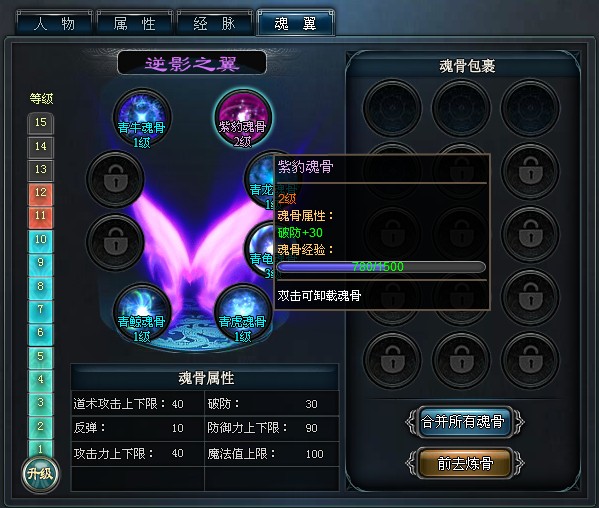
Task: Click the 青鲸魂骨 1级 soul bone orb
Action: 142,312
